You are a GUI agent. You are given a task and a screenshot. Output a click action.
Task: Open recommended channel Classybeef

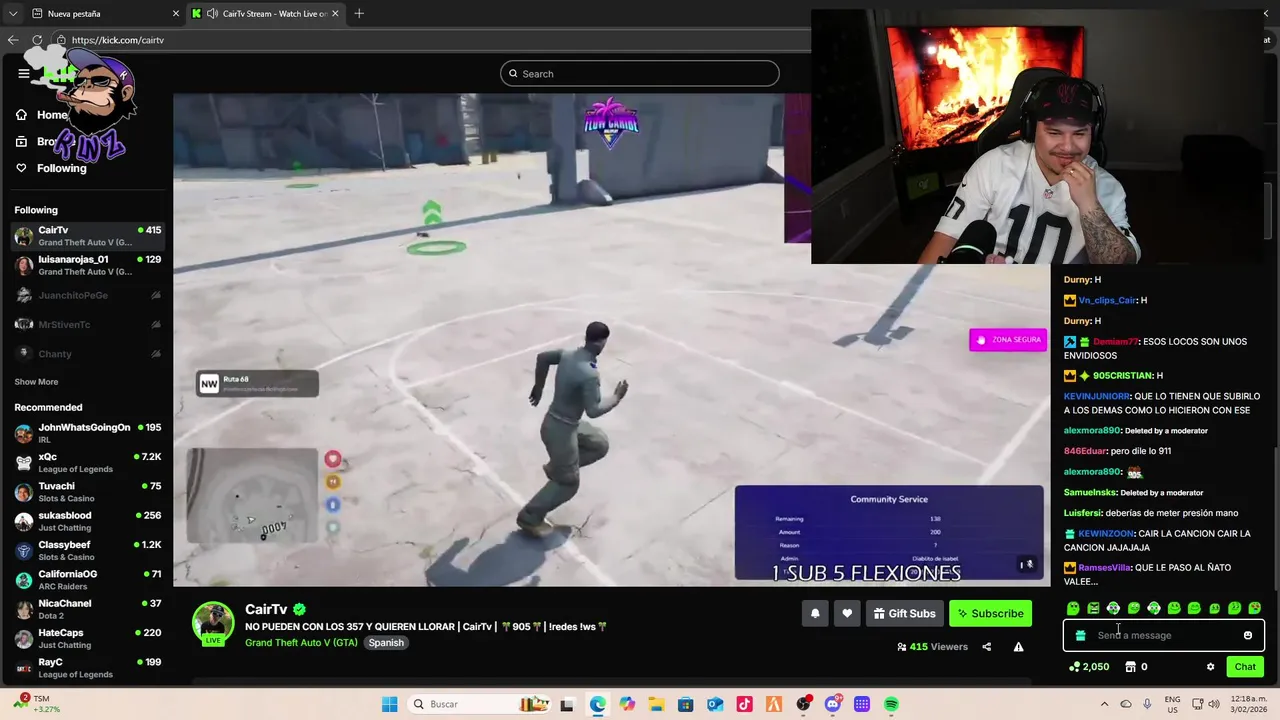click(x=88, y=550)
